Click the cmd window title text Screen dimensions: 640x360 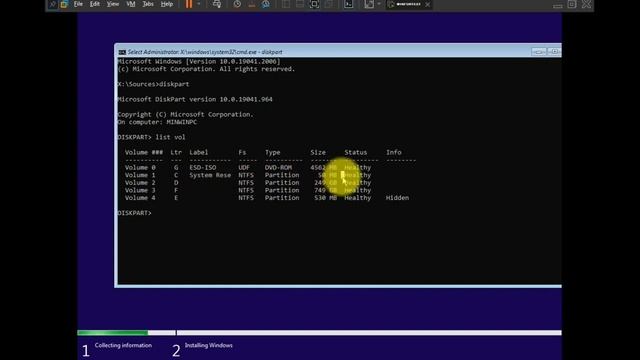205,52
